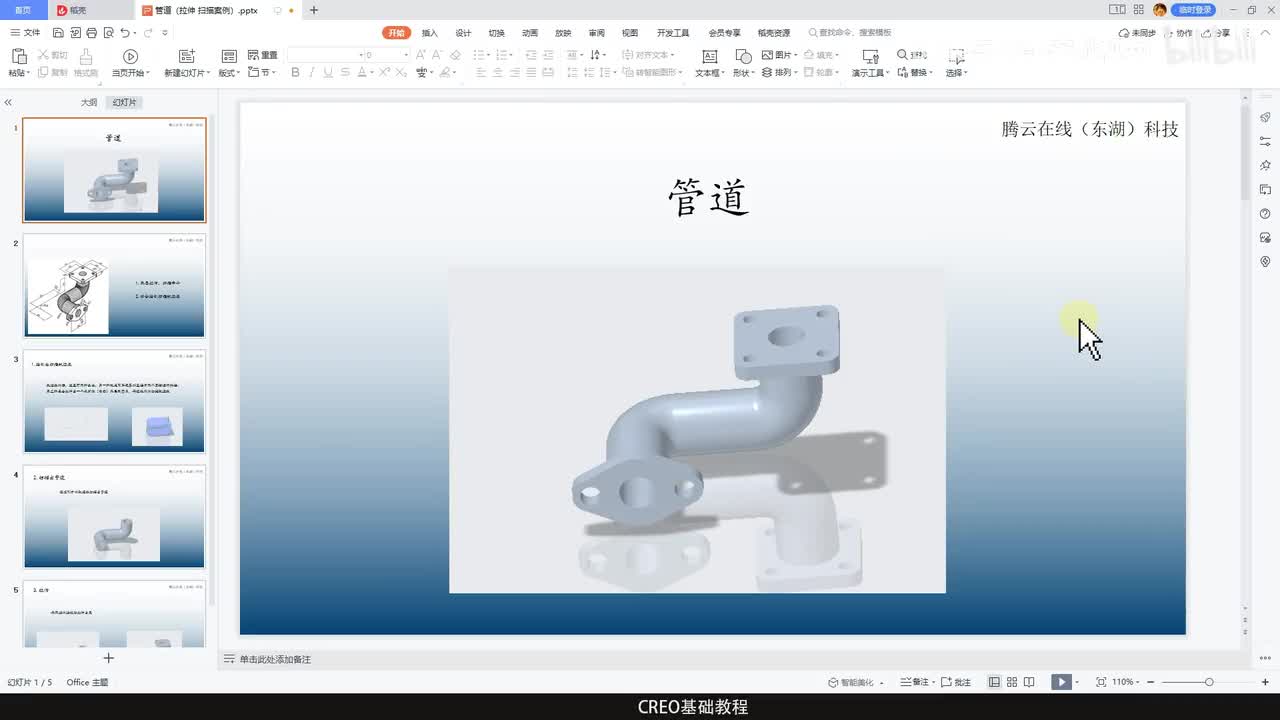
Task: Toggle Underline formatting
Action: 329,72
